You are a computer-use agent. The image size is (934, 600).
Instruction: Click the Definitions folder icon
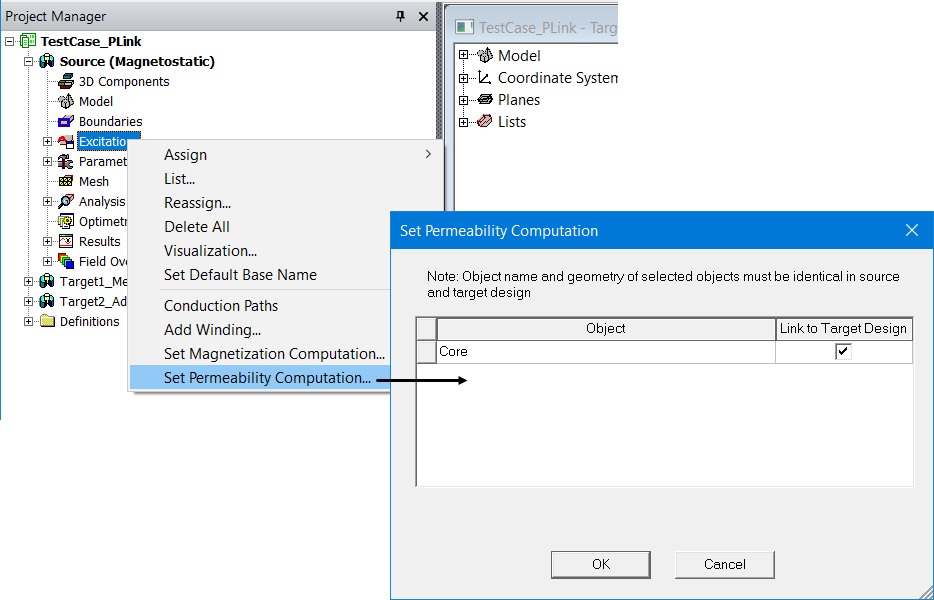(x=47, y=322)
